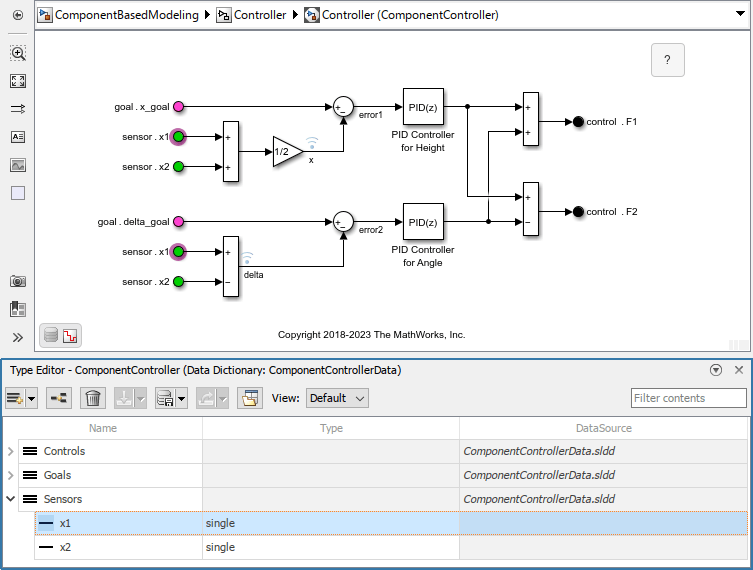The image size is (753, 570).
Task: Select the x1 element row
Action: coord(391,523)
